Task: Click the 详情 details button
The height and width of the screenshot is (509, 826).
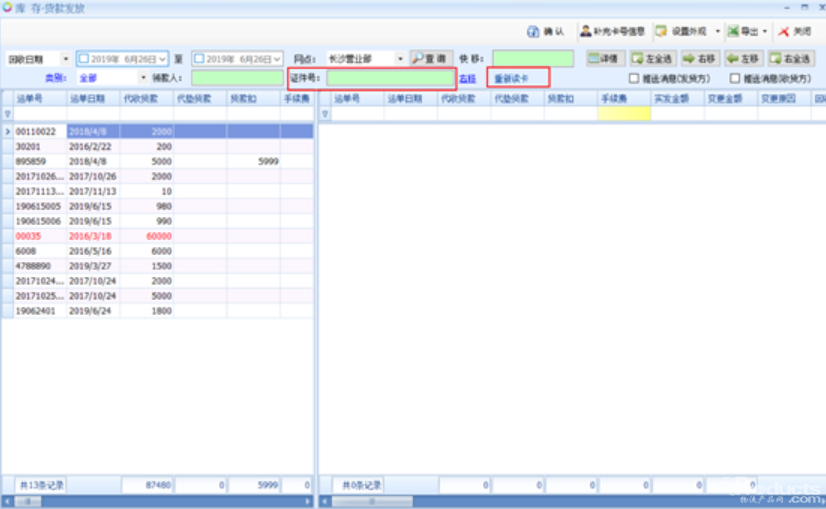Action: (605, 59)
